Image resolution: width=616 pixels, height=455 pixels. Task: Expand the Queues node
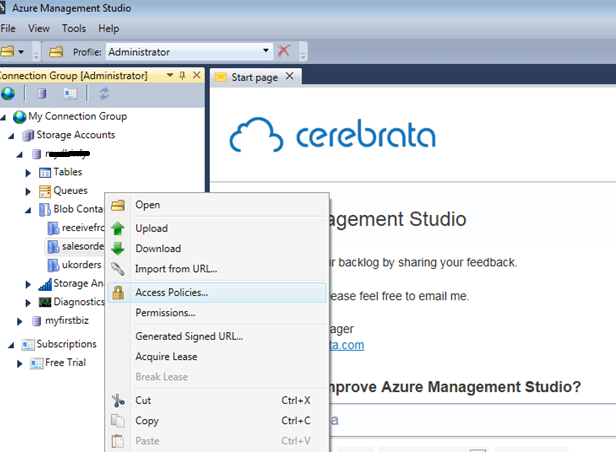point(28,191)
